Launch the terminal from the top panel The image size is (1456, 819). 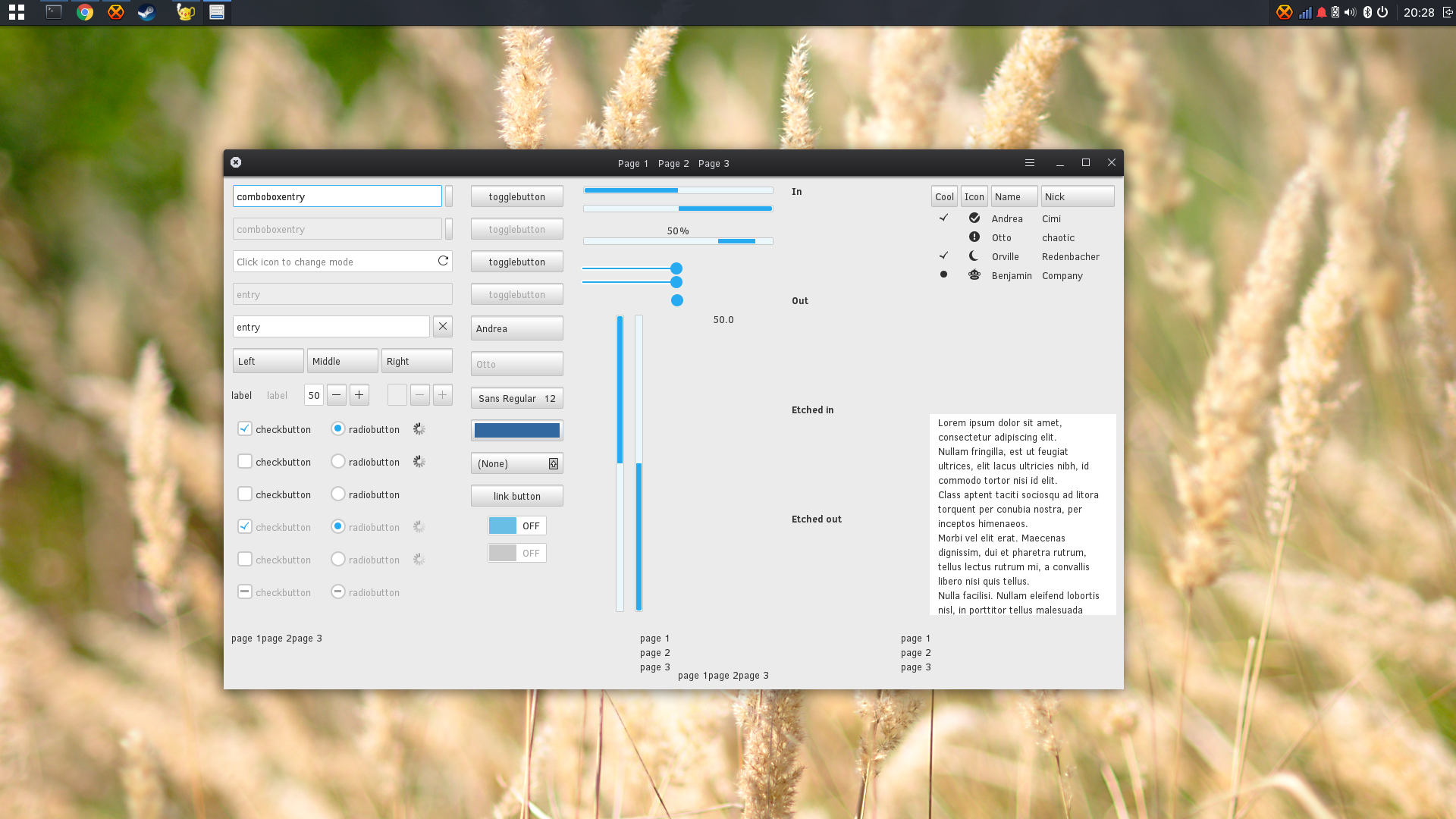[53, 12]
